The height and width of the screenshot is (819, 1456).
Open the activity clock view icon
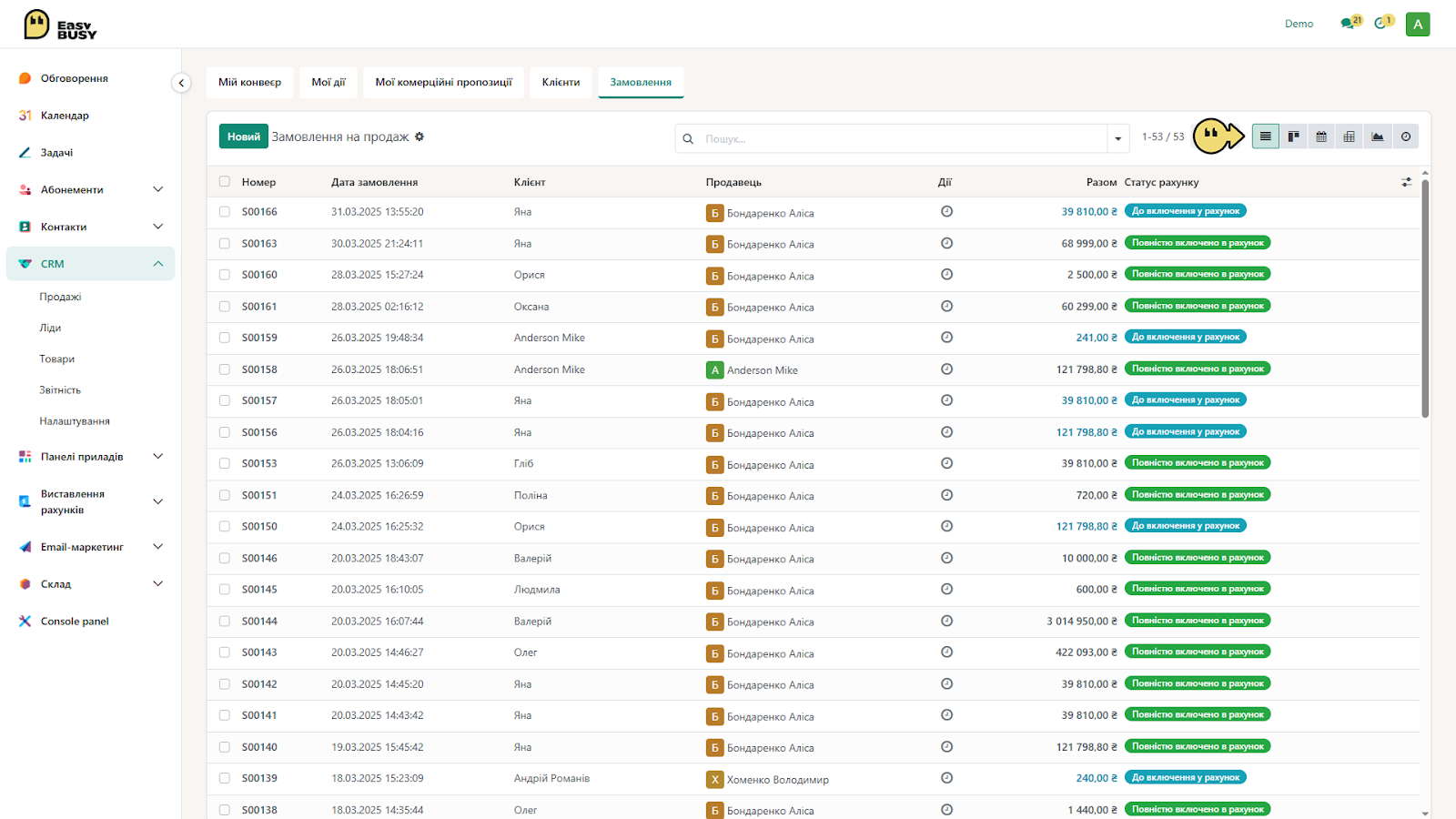coord(1406,136)
